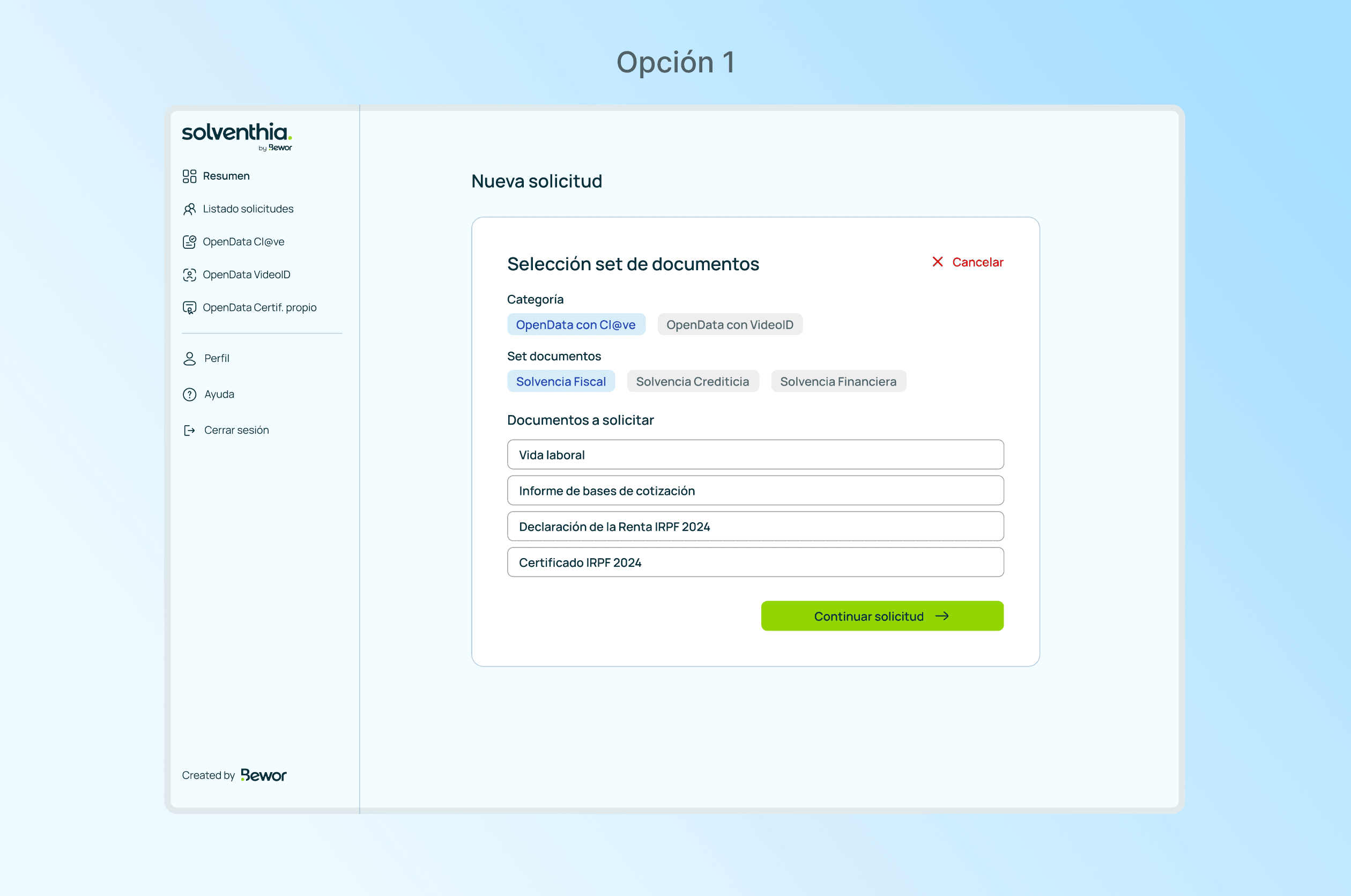Click the Perfil user icon

pos(189,358)
